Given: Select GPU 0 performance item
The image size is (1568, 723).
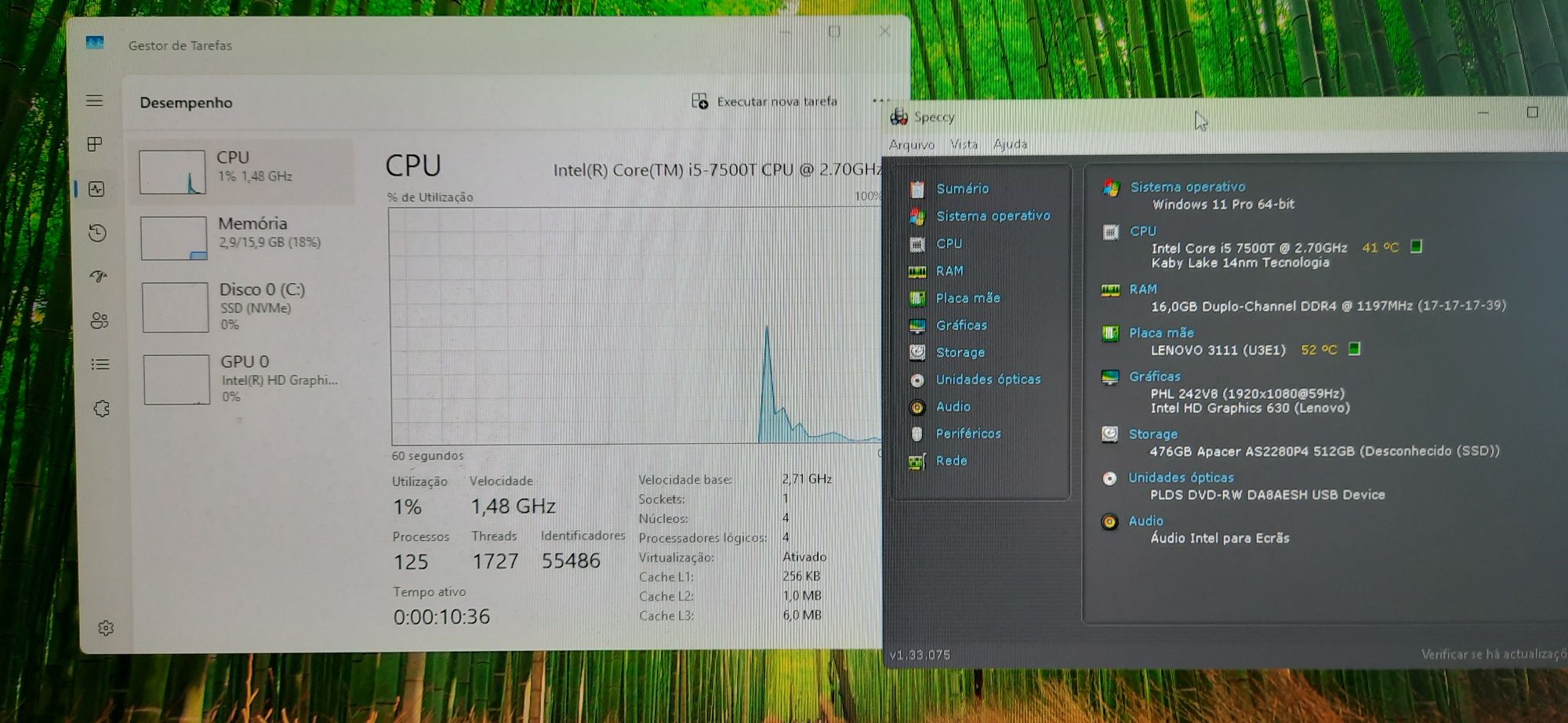Looking at the screenshot, I should (245, 380).
